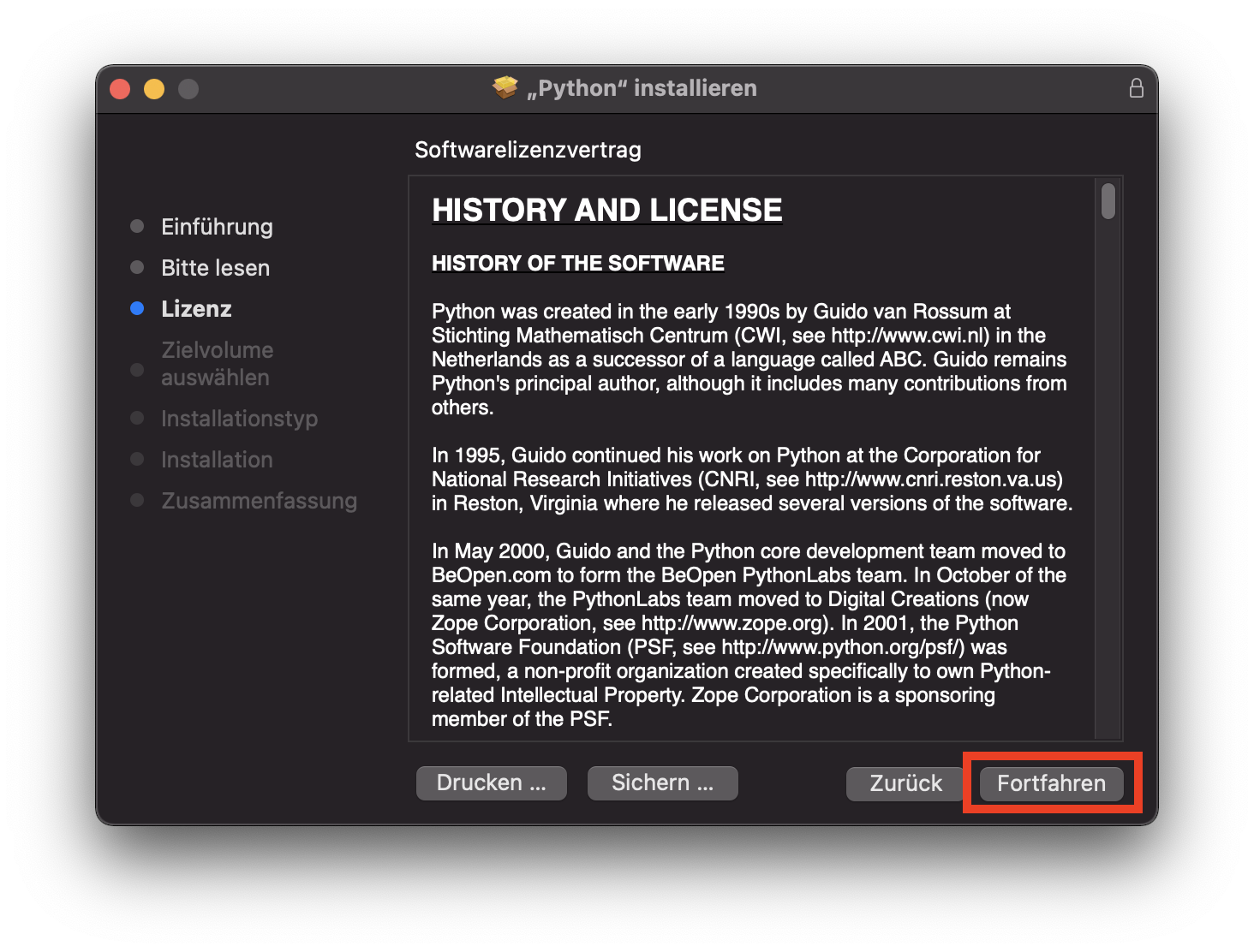Minimize the installer with the yellow button
The width and height of the screenshot is (1254, 952).
point(154,89)
